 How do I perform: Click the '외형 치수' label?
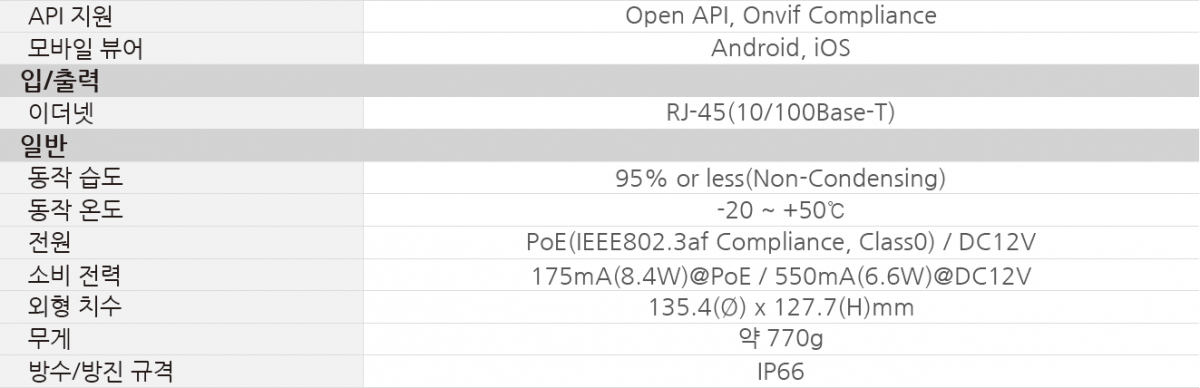(x=78, y=307)
